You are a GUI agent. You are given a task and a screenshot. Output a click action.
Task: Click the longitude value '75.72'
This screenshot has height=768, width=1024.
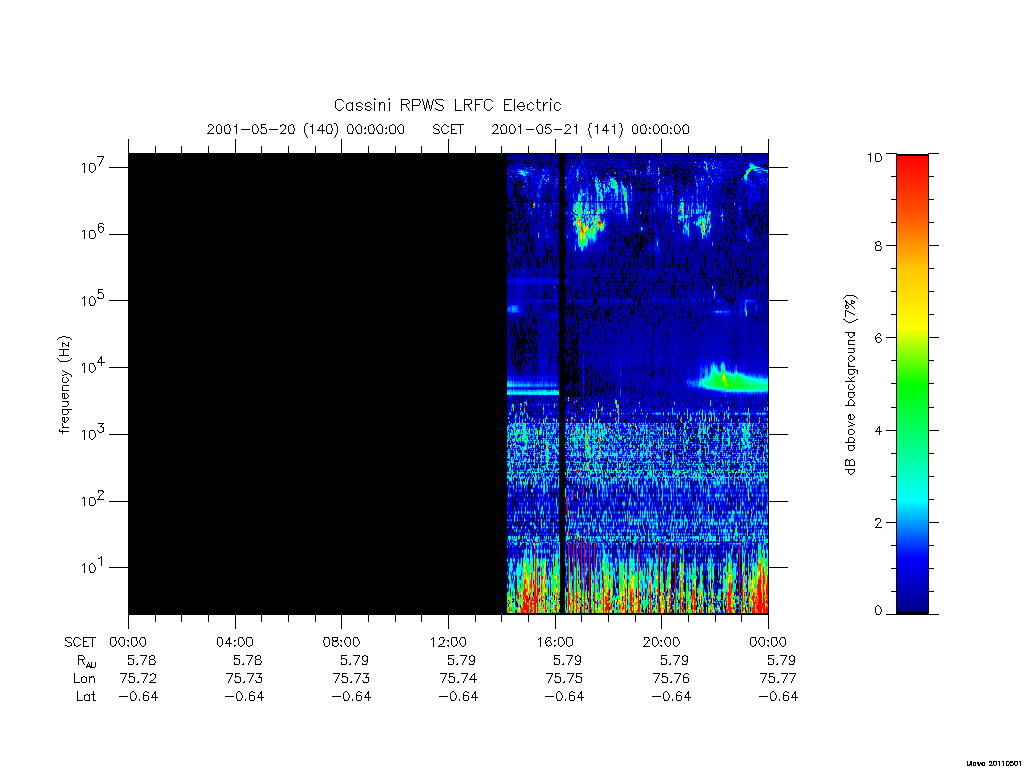coord(138,679)
